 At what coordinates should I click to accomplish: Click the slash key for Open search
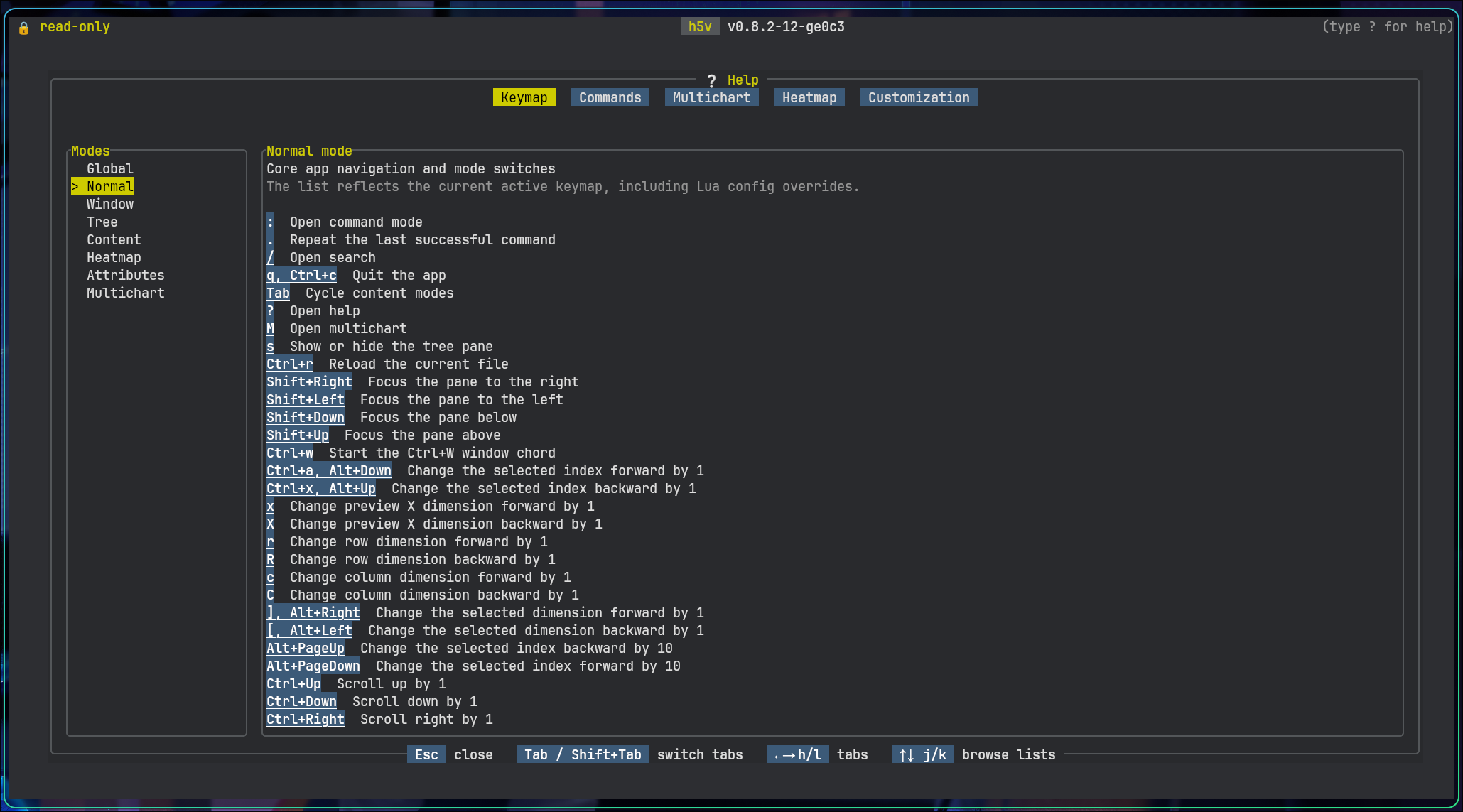(270, 258)
